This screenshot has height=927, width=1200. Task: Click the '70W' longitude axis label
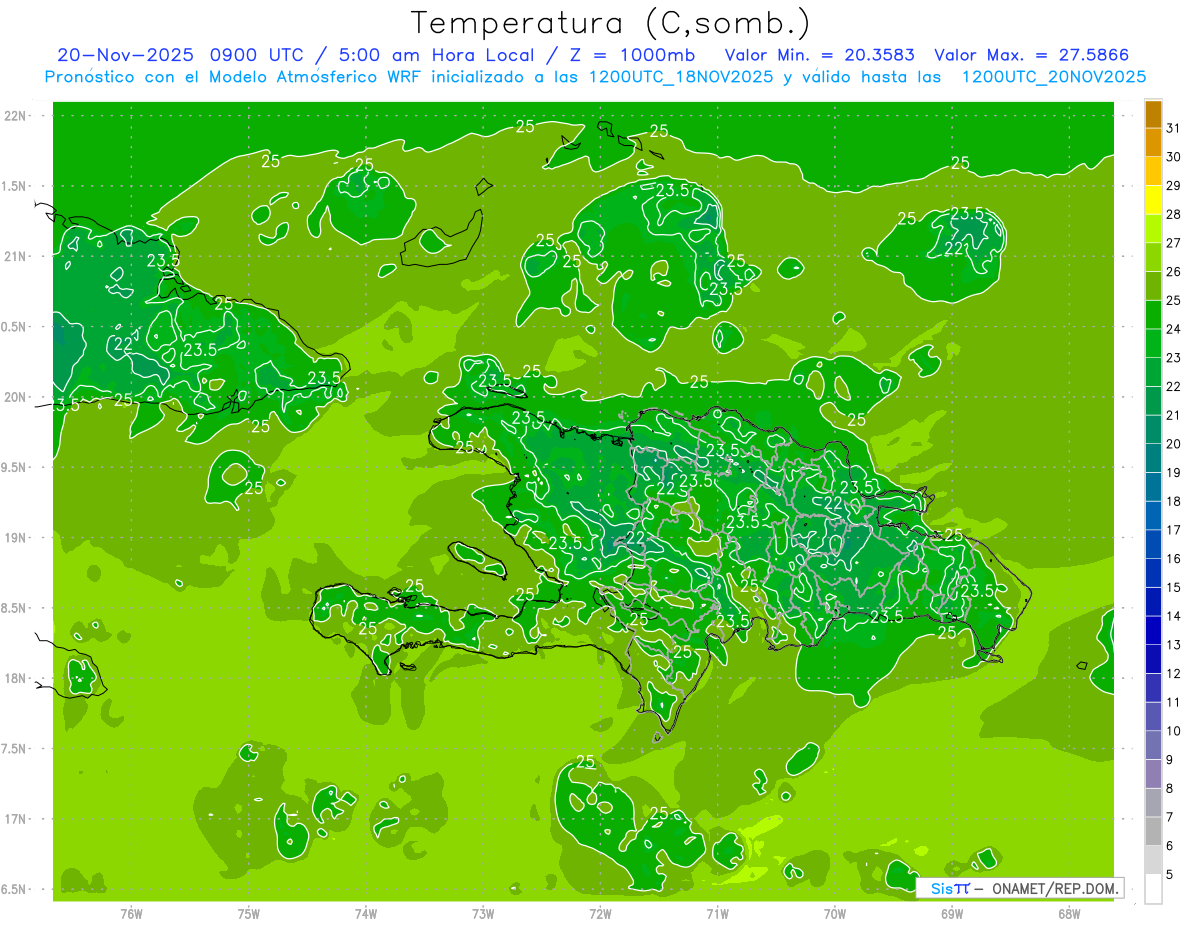pyautogui.click(x=835, y=914)
